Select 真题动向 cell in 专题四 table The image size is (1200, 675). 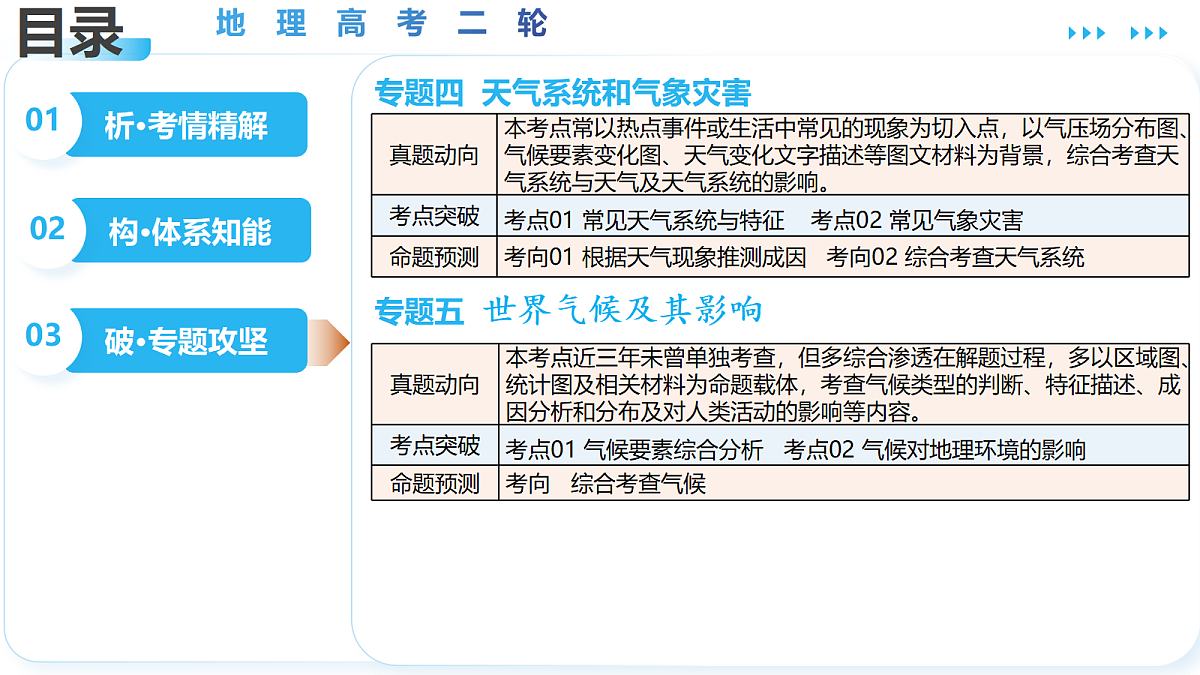coord(434,155)
